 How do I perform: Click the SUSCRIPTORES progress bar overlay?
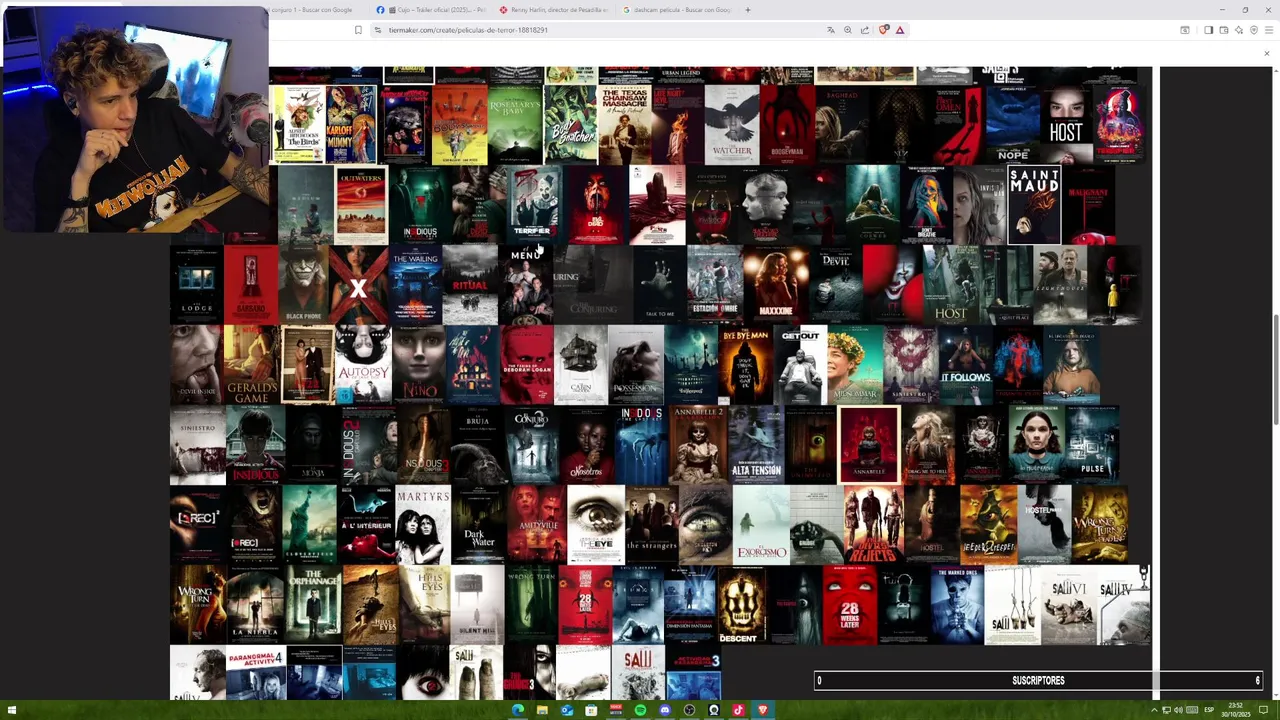(x=1038, y=681)
